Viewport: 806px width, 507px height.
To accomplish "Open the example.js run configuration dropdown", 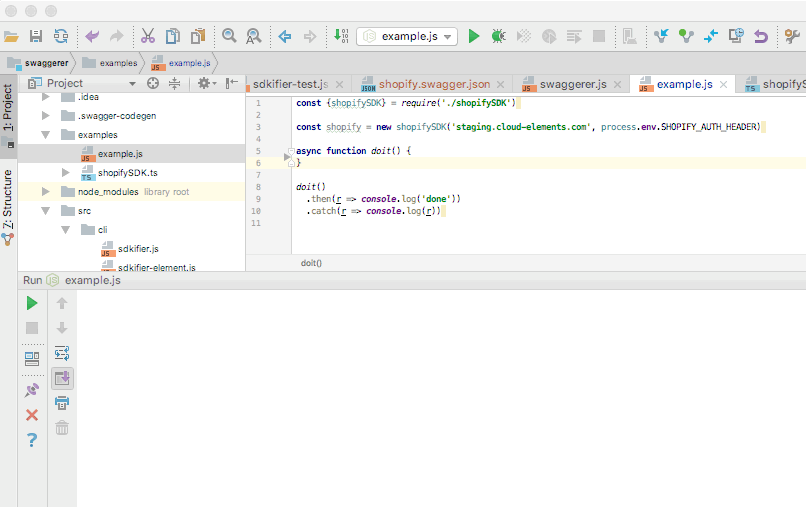I will coord(407,37).
